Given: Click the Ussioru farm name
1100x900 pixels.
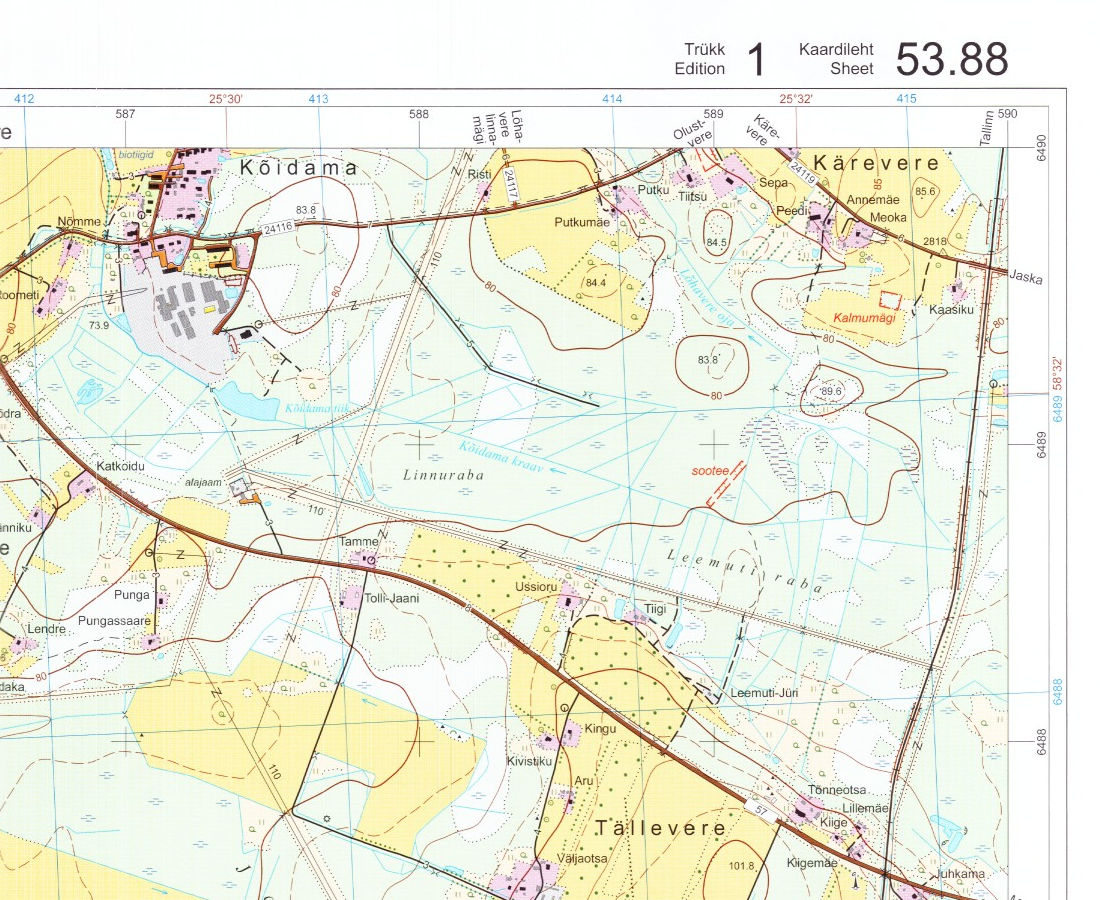Looking at the screenshot, I should 535,586.
